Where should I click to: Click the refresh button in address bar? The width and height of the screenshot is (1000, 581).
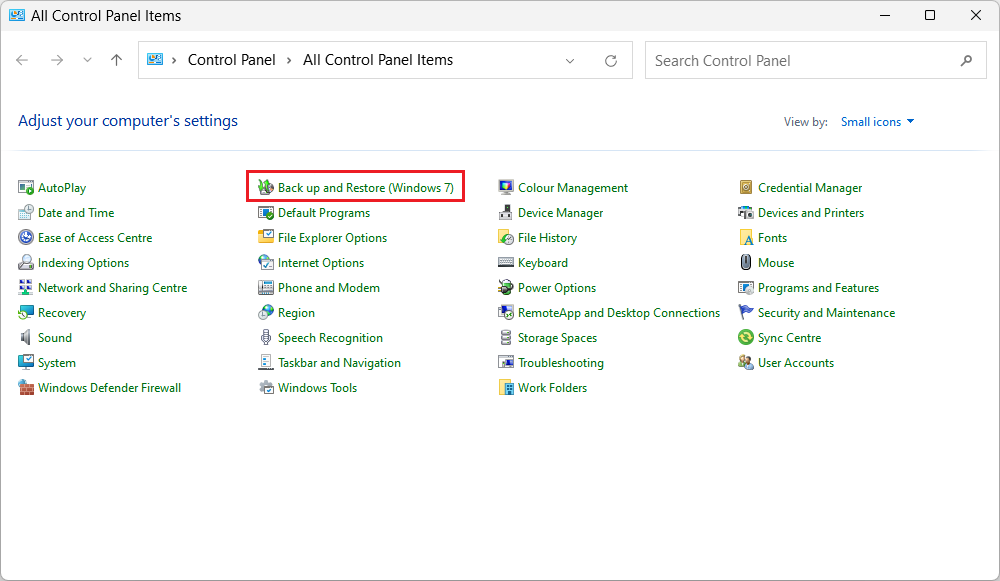pos(610,60)
